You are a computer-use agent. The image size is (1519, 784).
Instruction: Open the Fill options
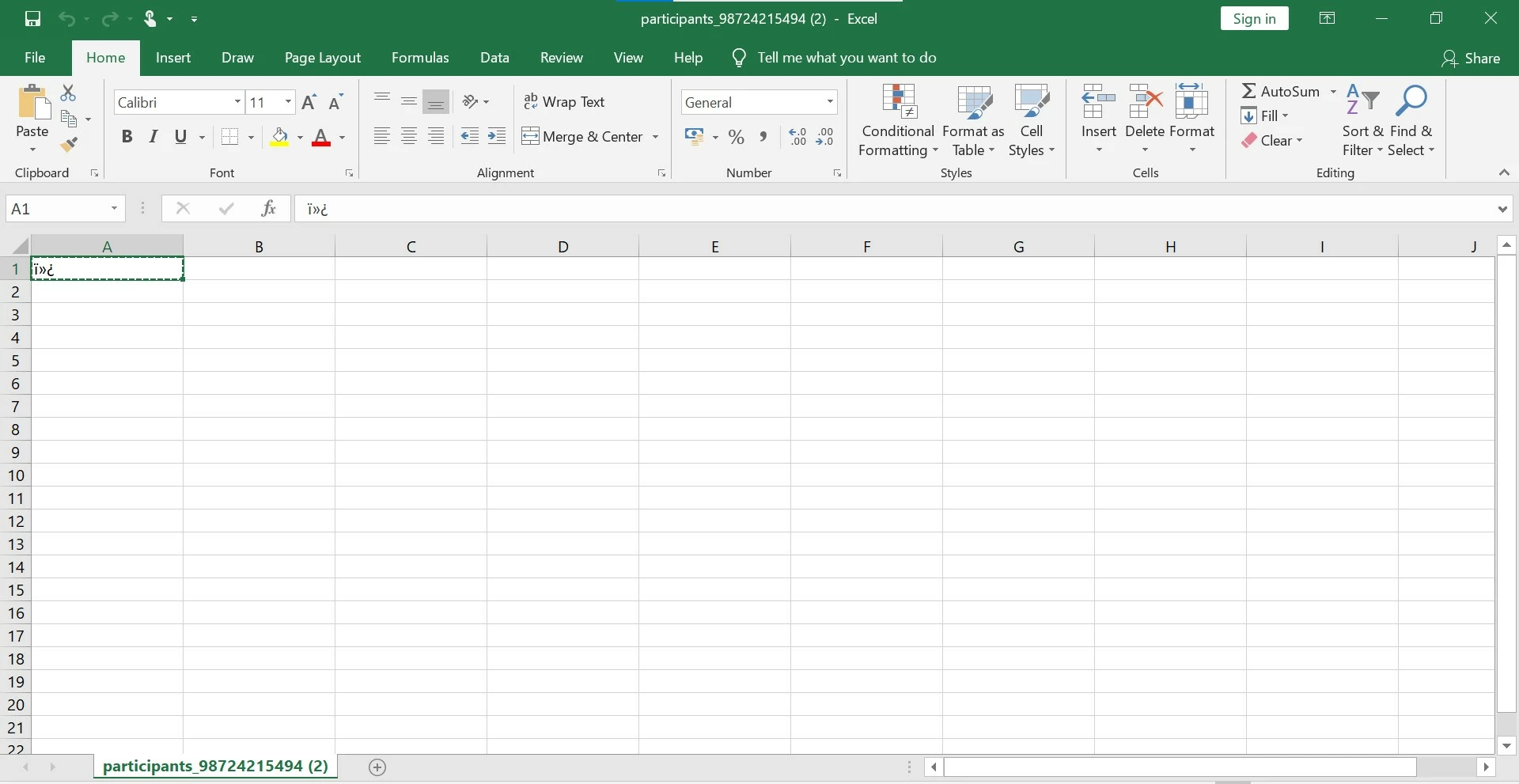[1265, 116]
